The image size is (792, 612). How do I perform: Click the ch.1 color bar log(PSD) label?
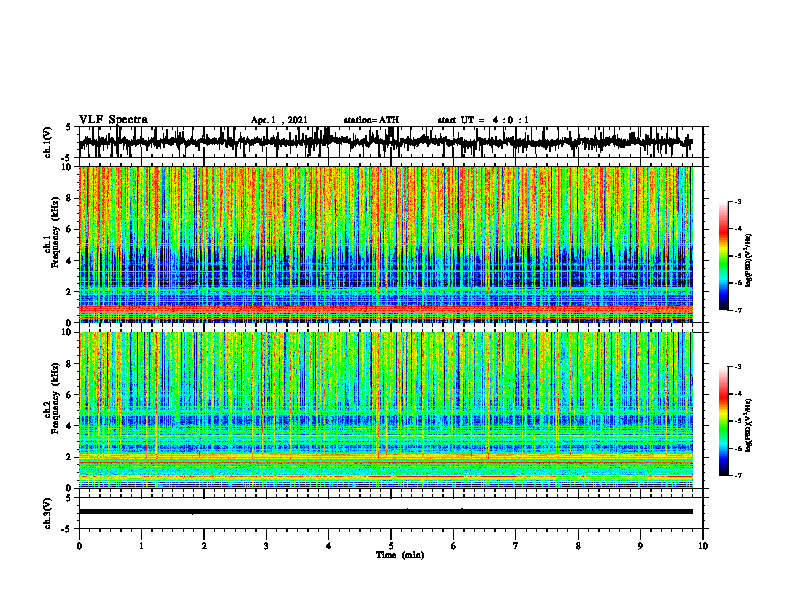coord(749,261)
